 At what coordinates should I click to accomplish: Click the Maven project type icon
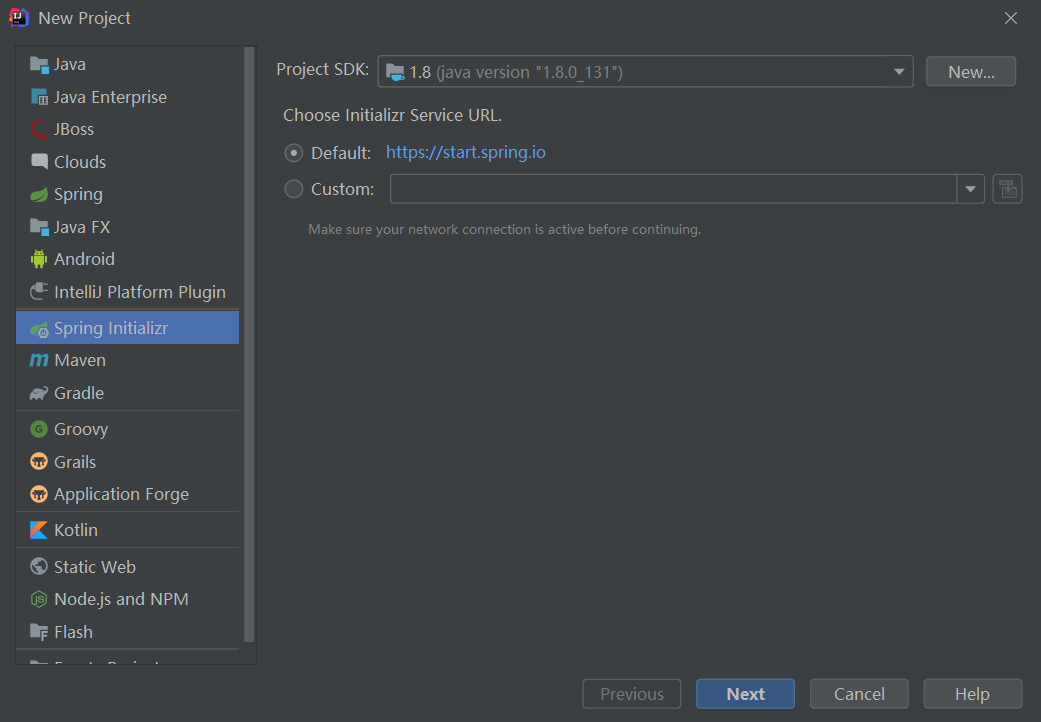(39, 360)
